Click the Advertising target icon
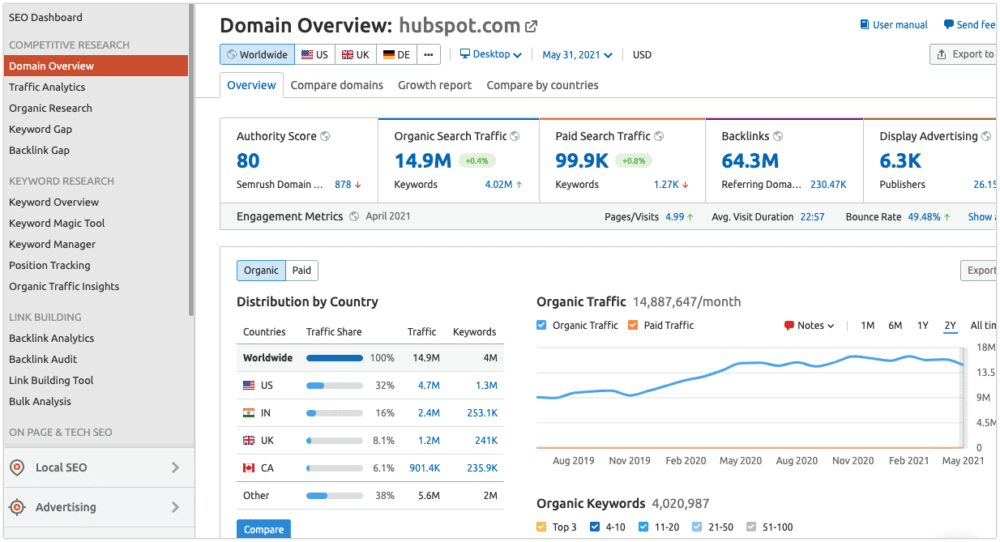This screenshot has height=542, width=1000. [17, 507]
